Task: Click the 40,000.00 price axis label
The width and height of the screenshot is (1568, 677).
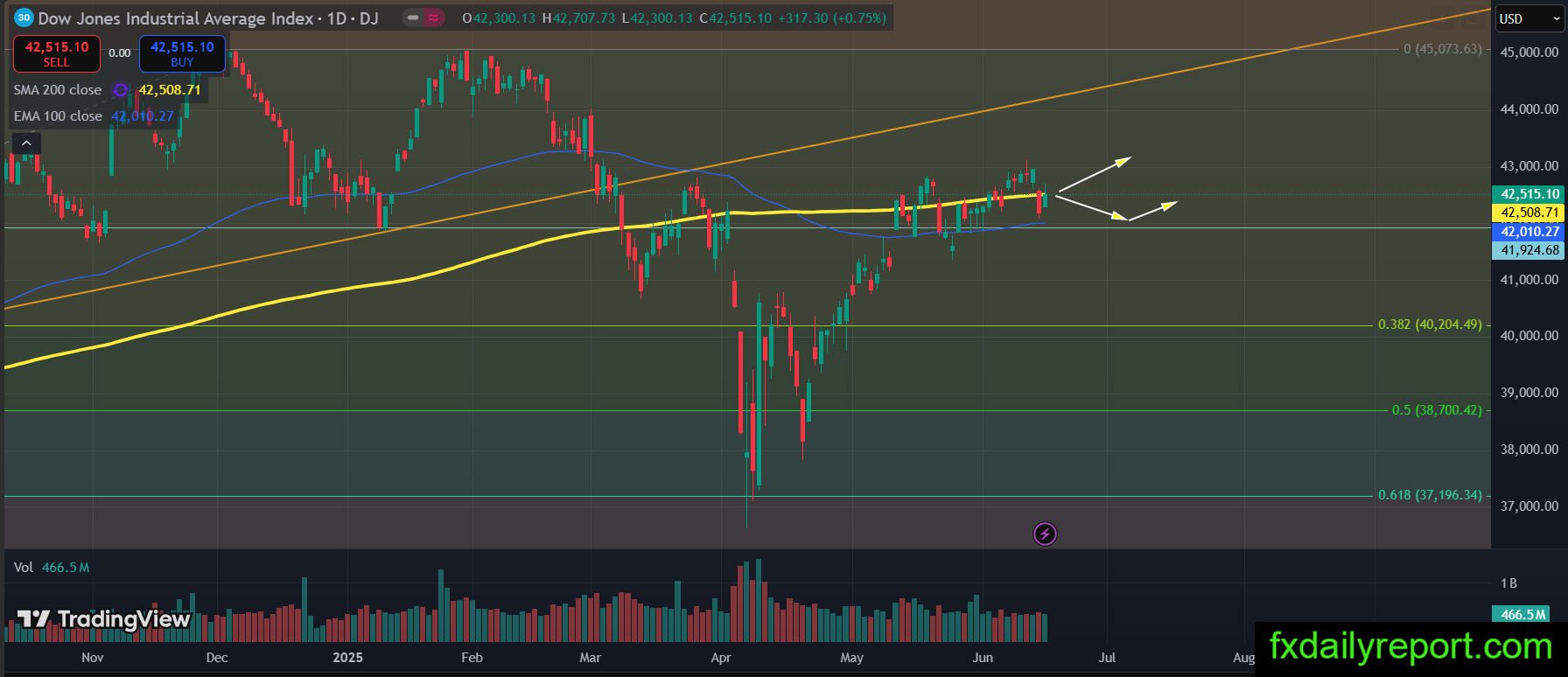Action: [x=1529, y=336]
